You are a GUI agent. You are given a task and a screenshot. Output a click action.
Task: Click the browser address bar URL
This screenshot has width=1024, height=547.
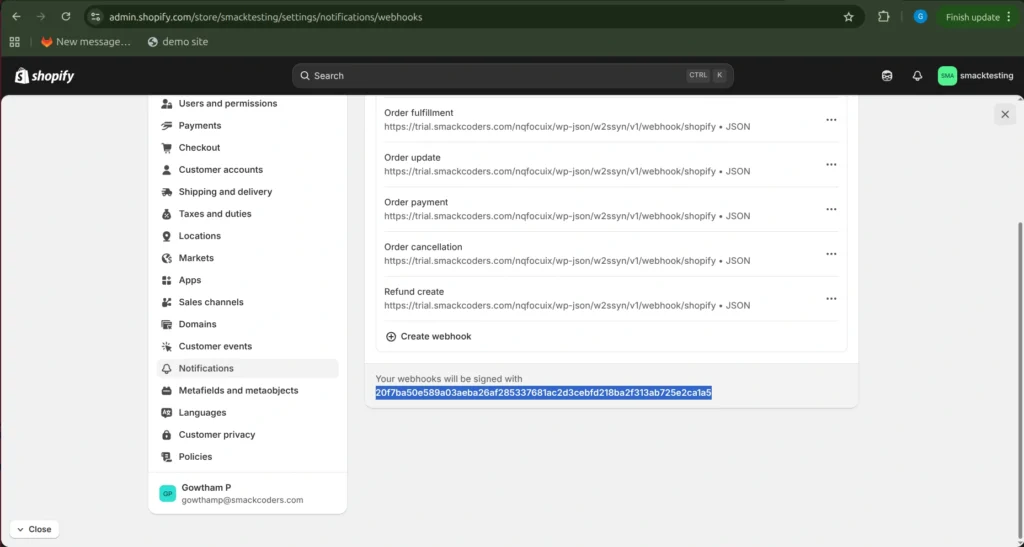click(266, 17)
